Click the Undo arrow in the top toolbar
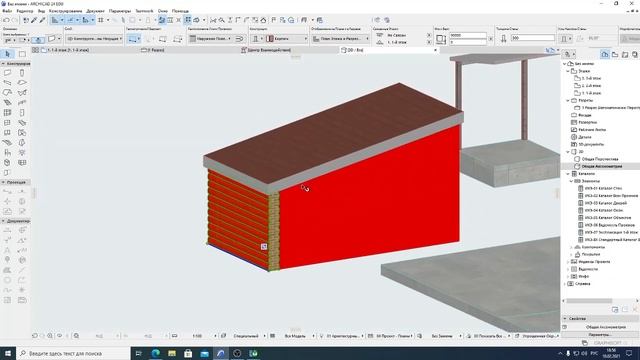The width and height of the screenshot is (640, 360). pyautogui.click(x=6, y=20)
